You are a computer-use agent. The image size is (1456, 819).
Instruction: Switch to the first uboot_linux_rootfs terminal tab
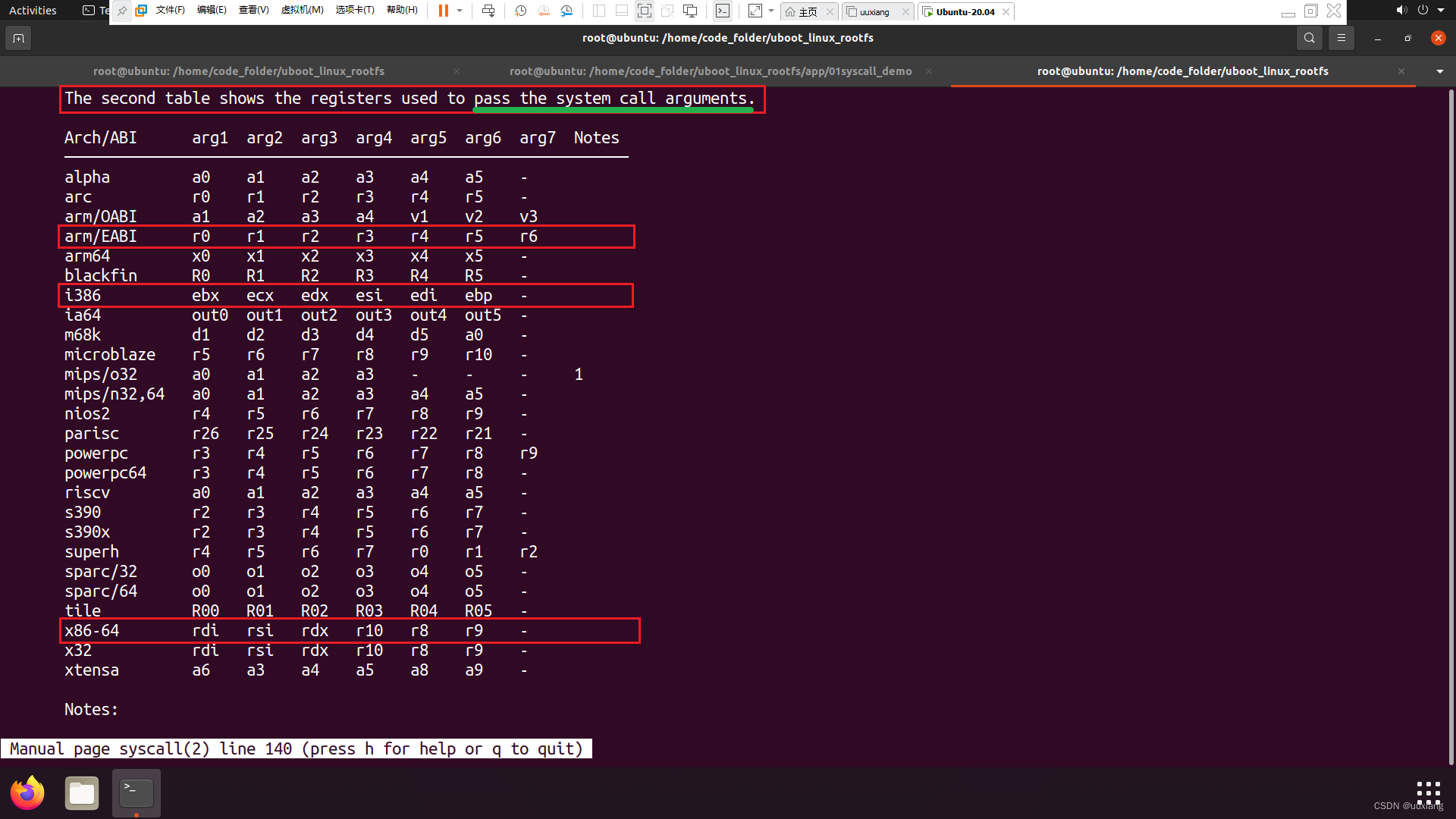click(239, 71)
